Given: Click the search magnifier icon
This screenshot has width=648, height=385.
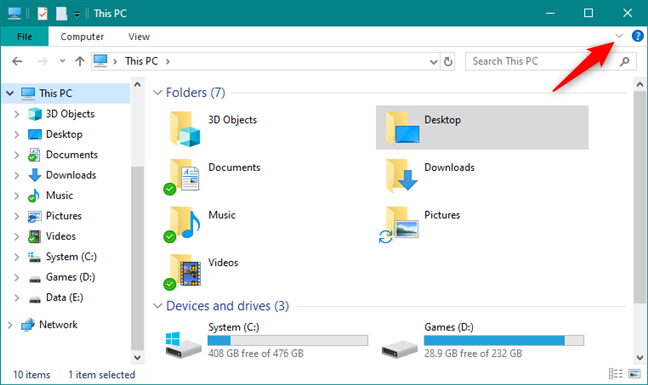Looking at the screenshot, I should click(625, 62).
